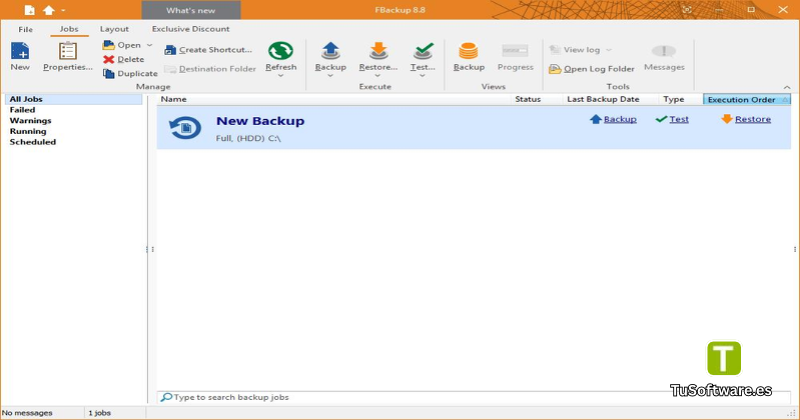Expand the Open button dropdown arrow

tap(149, 45)
